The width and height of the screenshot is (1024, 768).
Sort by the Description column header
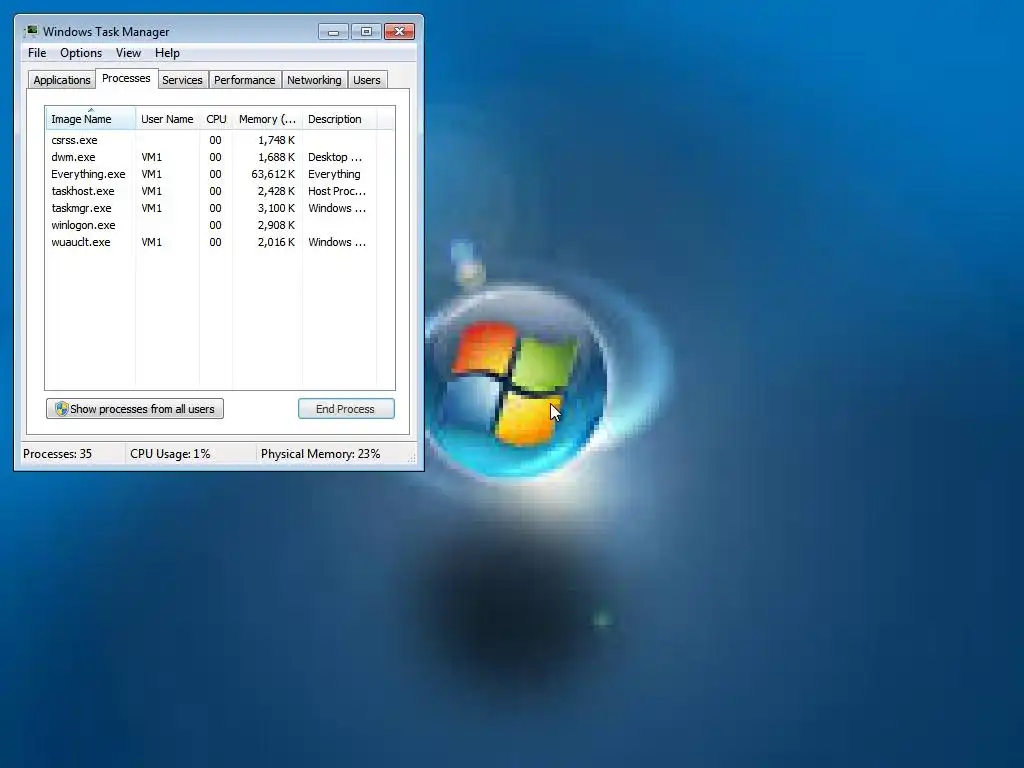(340, 119)
